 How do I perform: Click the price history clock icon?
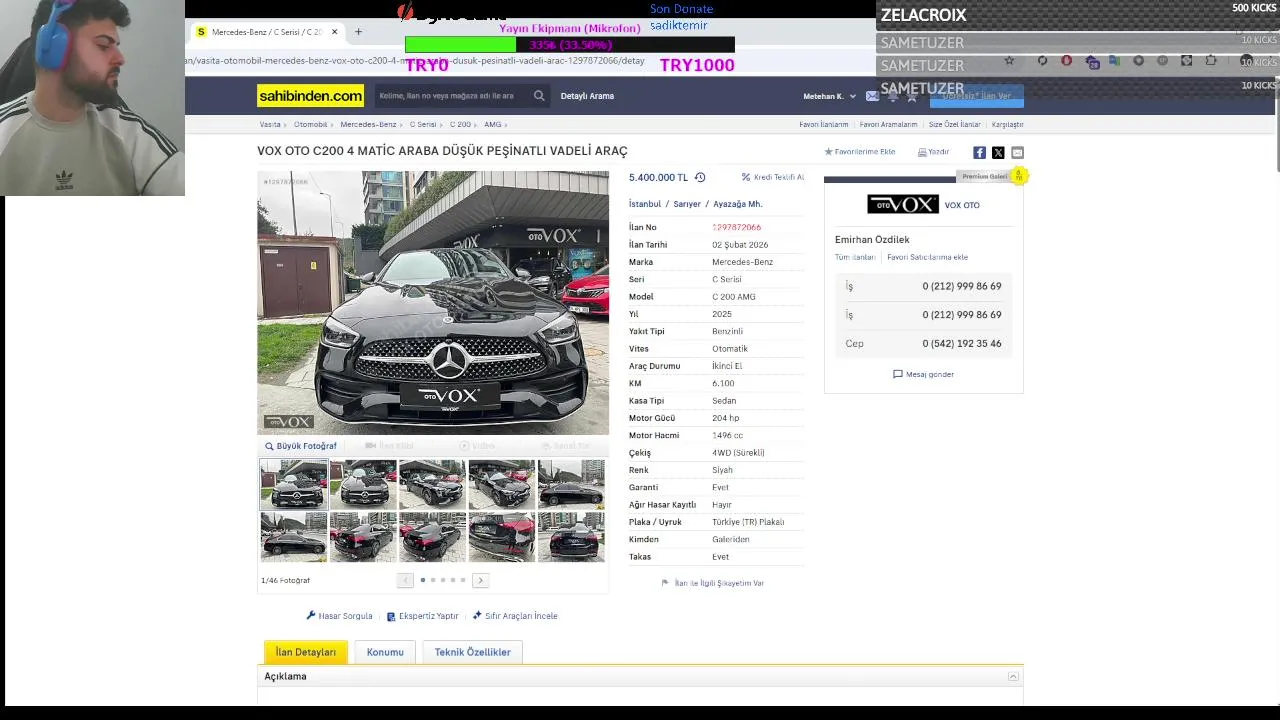(x=700, y=177)
